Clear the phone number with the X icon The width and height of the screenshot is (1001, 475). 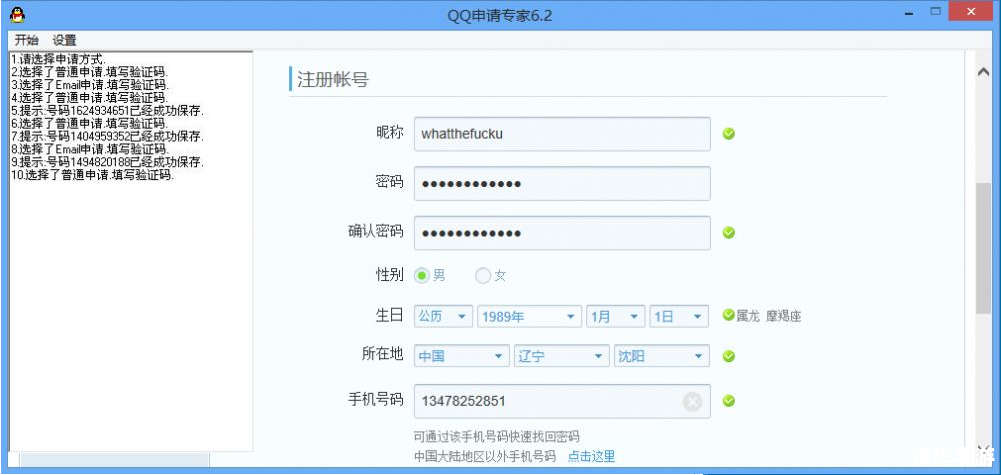click(692, 402)
